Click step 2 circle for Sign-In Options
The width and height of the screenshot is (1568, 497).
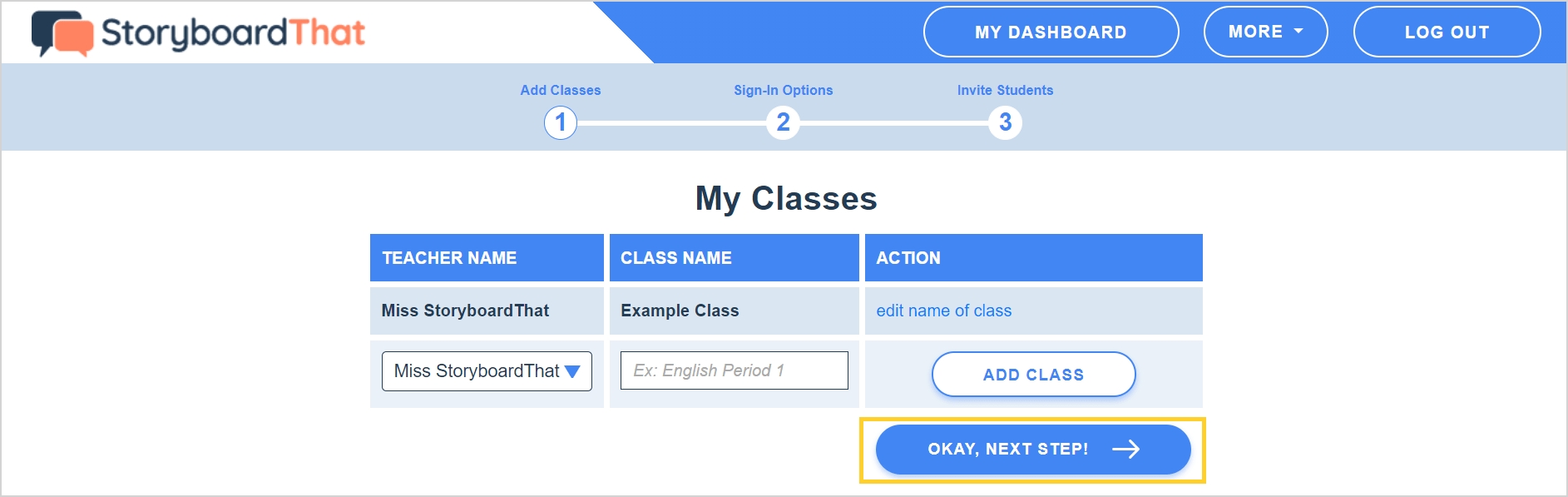(783, 123)
